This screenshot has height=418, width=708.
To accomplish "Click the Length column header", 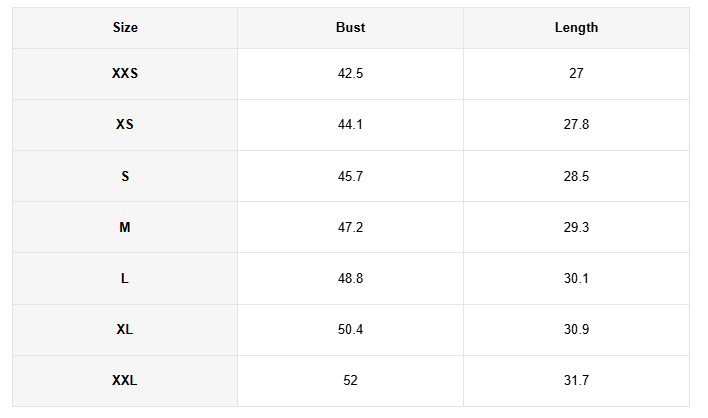I will 576,28.
